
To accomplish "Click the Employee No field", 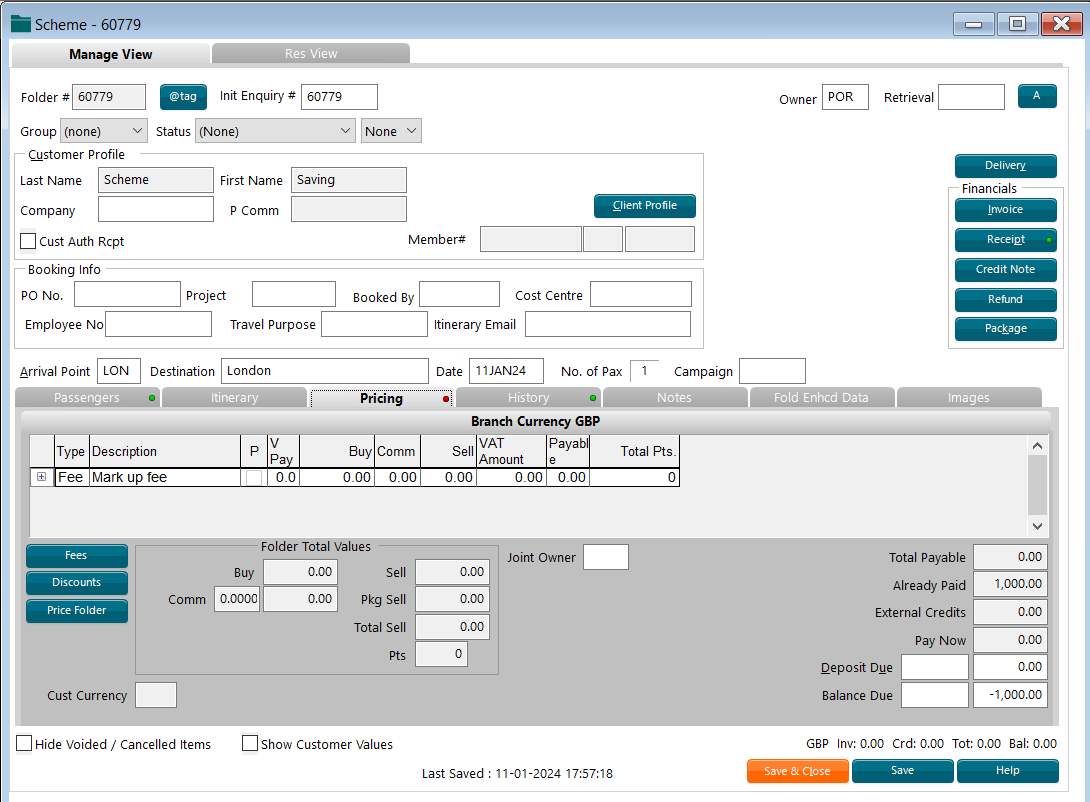I will pyautogui.click(x=158, y=324).
